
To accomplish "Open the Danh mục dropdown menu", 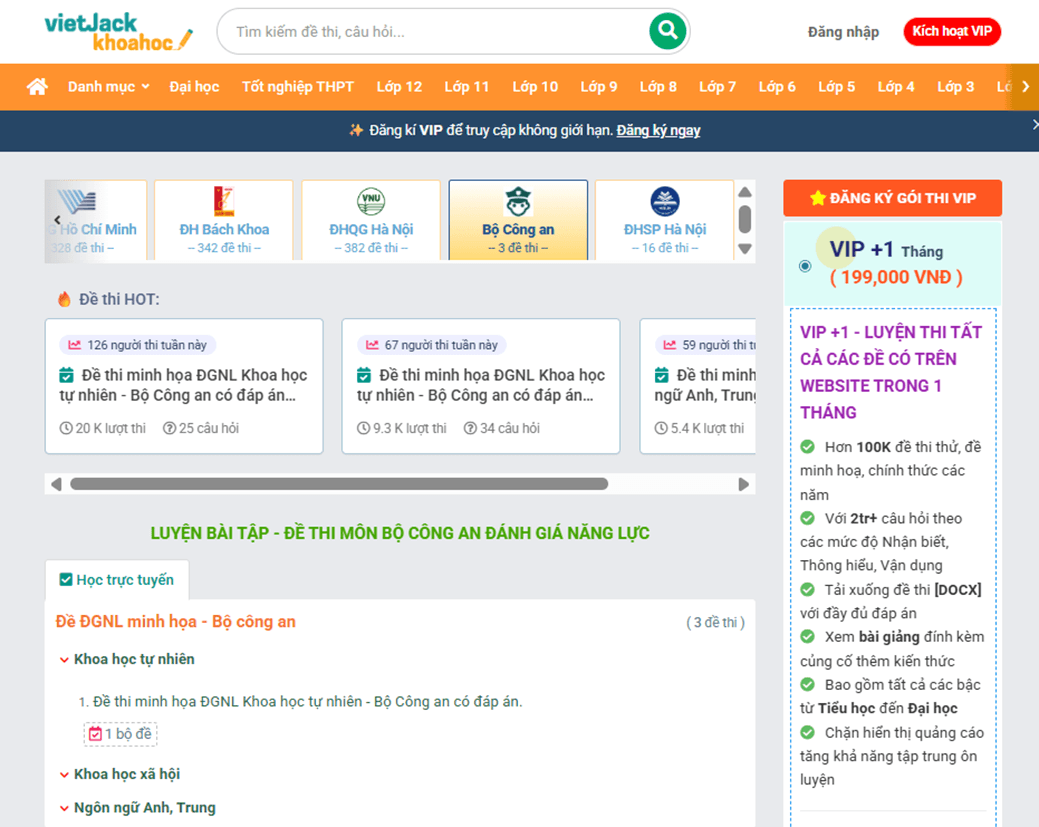I will tap(108, 87).
